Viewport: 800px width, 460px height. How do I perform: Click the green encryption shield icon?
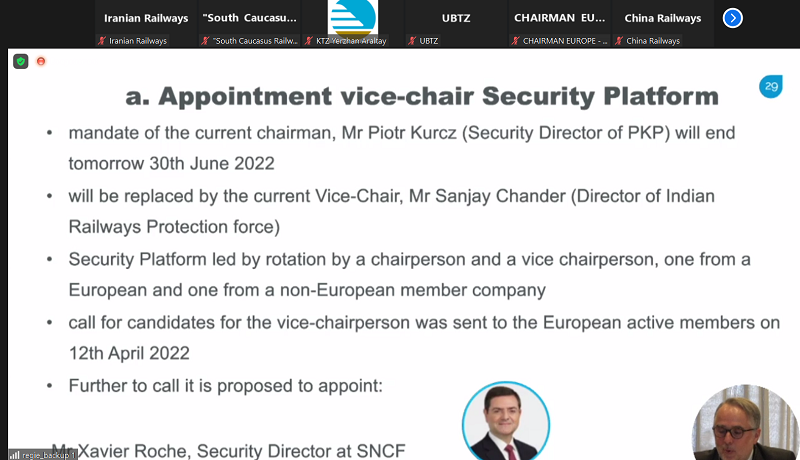20,61
